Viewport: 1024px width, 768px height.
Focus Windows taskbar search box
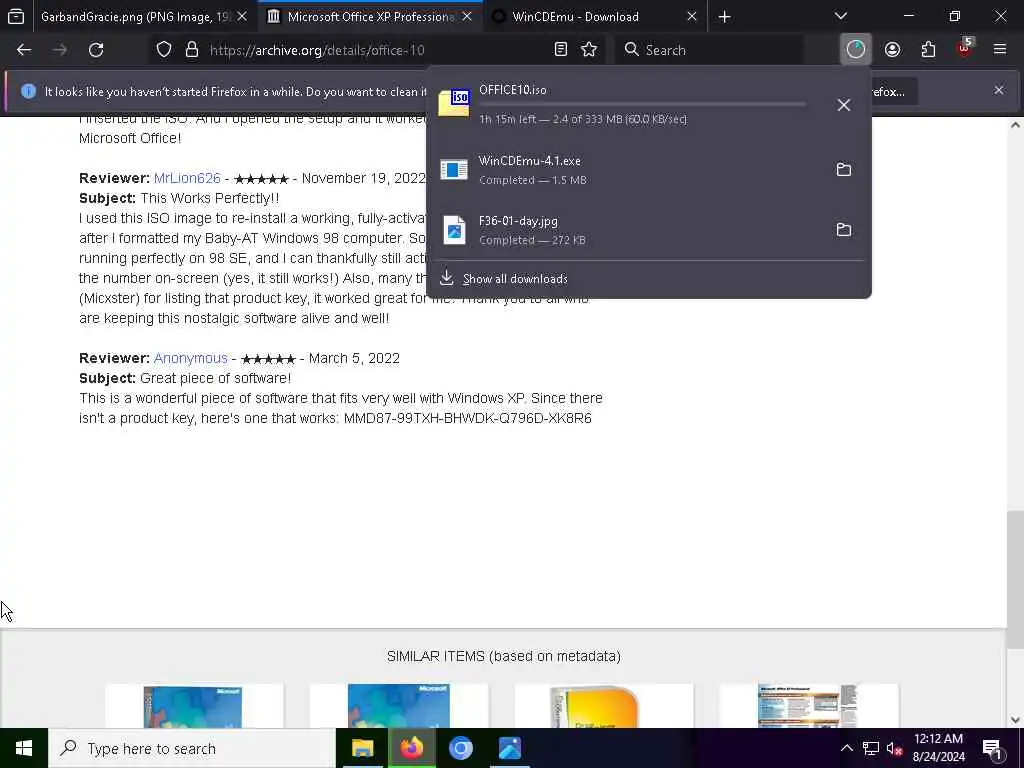192,748
